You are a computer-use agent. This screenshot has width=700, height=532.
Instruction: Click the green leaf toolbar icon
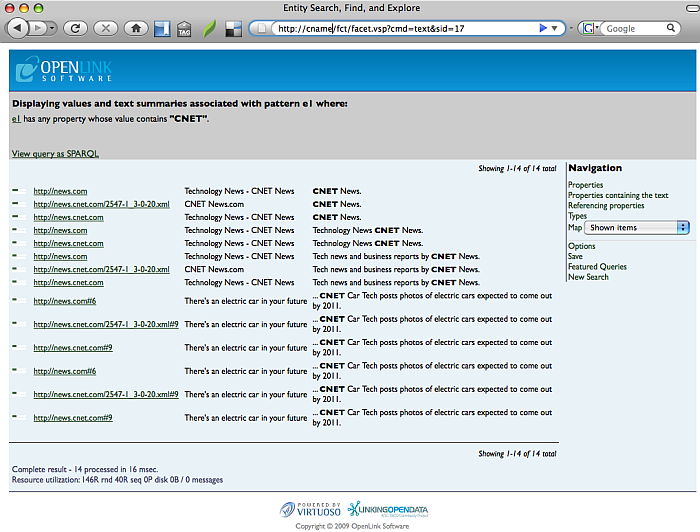coord(209,29)
